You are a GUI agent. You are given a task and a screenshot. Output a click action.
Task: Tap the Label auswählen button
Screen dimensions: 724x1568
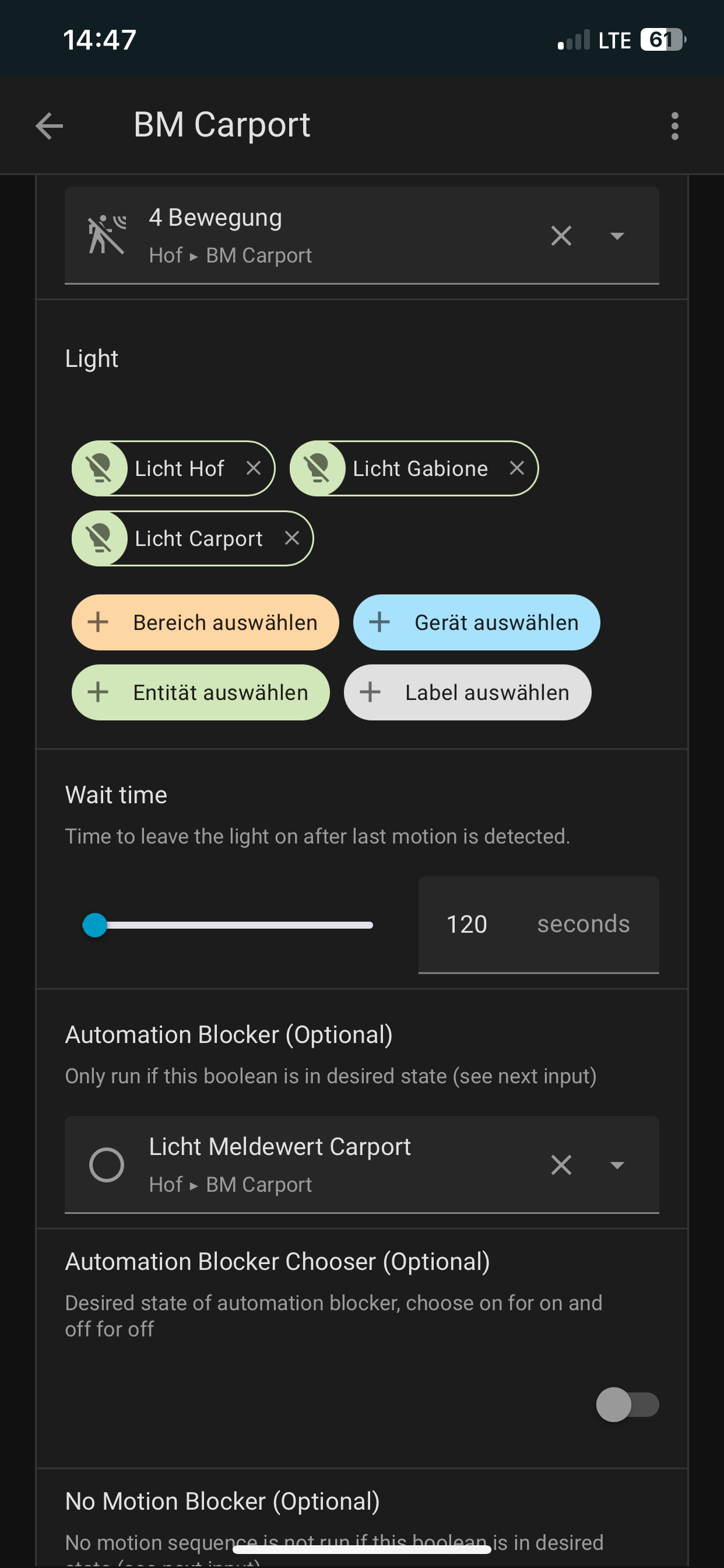click(x=468, y=692)
